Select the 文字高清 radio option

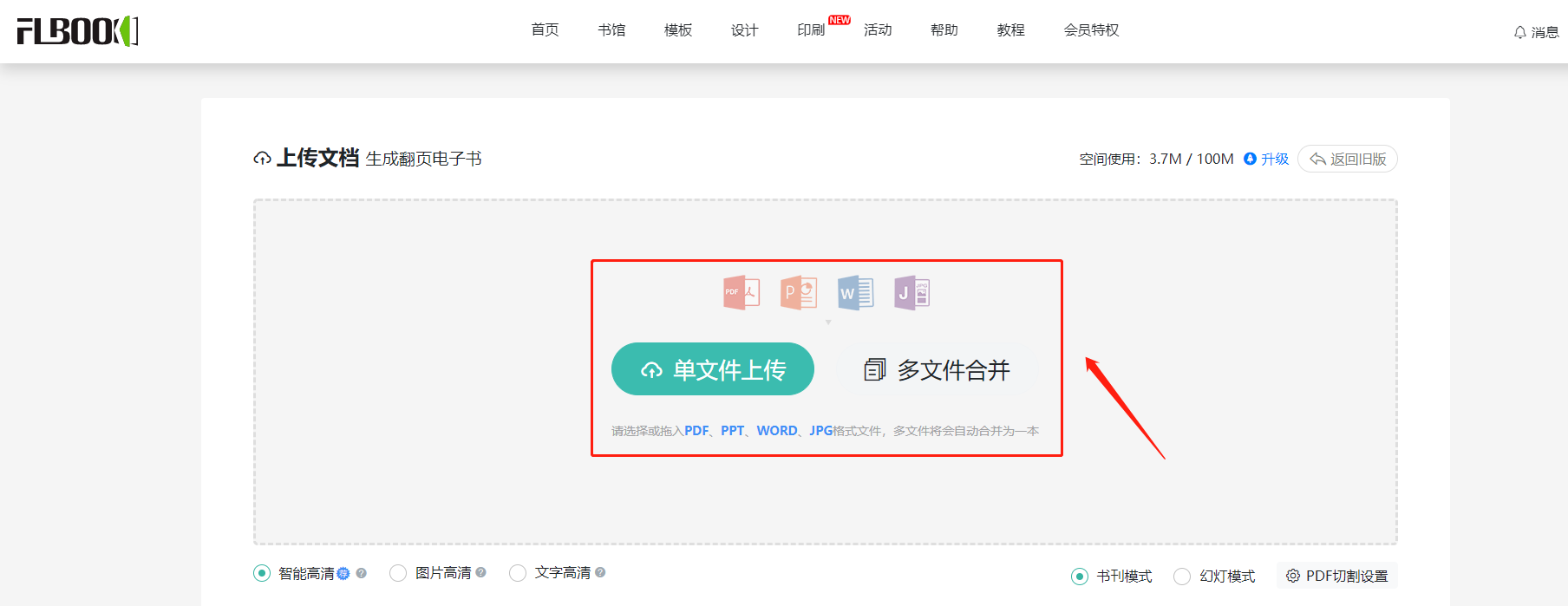click(518, 573)
